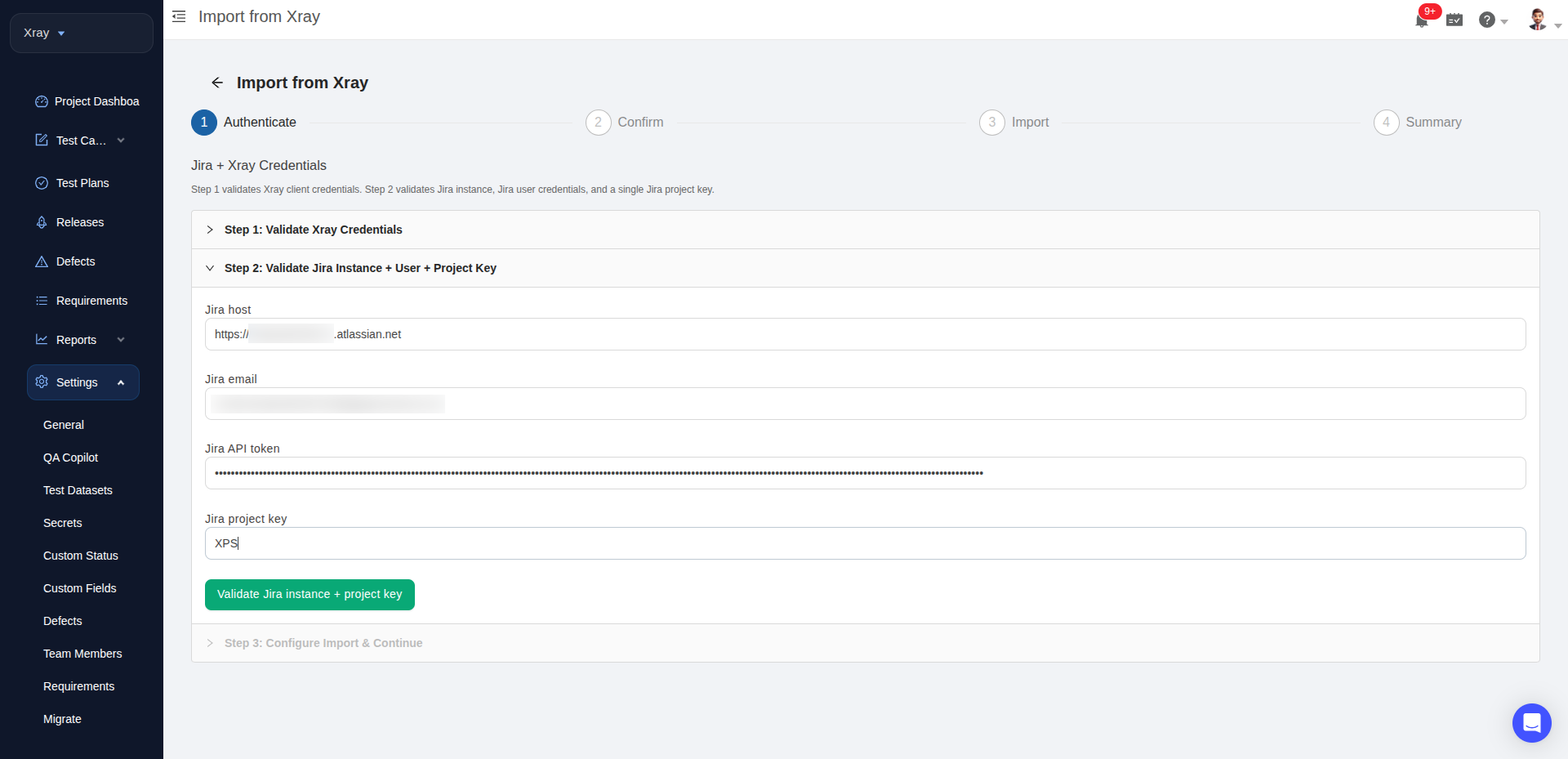The height and width of the screenshot is (759, 1568).
Task: Open Test Datasets settings
Action: click(78, 490)
